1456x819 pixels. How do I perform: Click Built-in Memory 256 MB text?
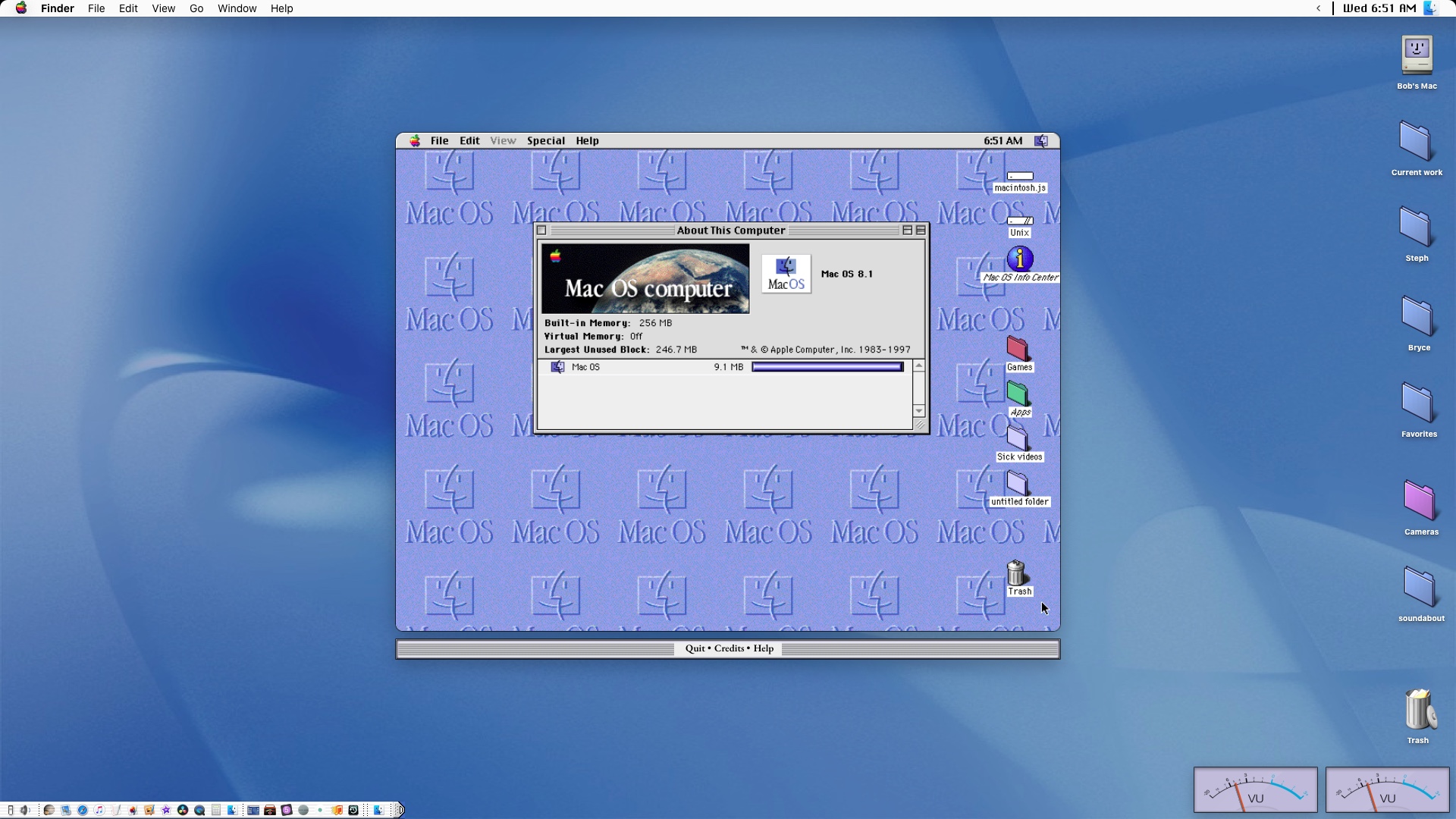pyautogui.click(x=608, y=323)
